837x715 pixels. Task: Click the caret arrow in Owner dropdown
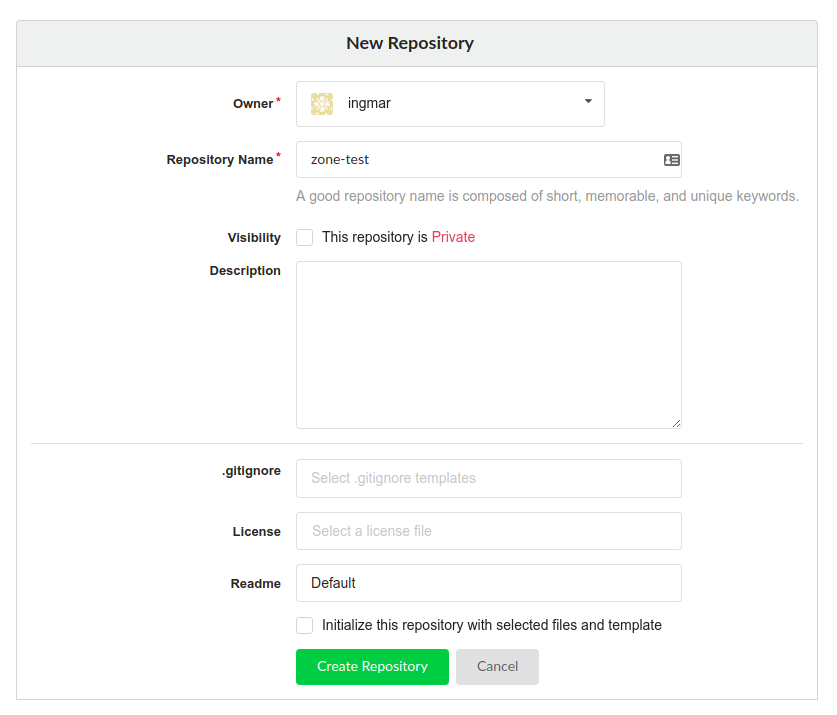(588, 102)
